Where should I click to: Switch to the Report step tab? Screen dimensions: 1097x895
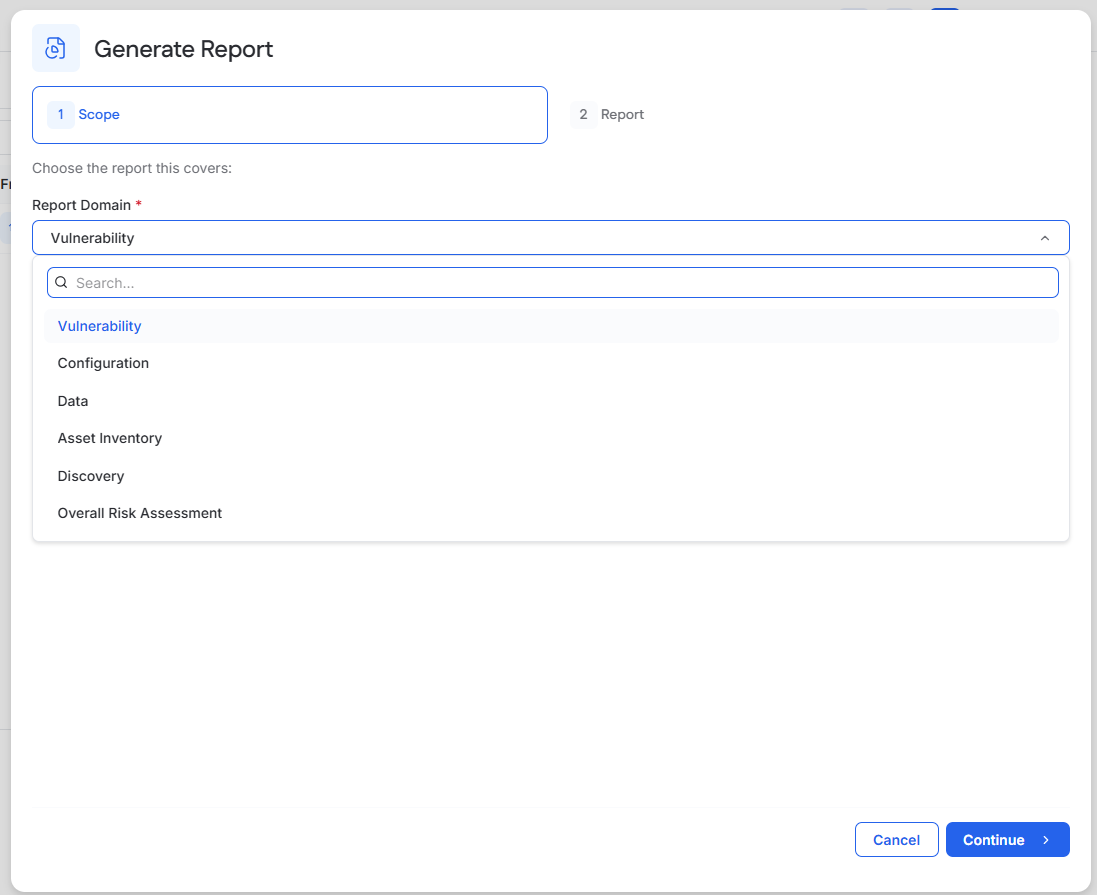pos(608,115)
